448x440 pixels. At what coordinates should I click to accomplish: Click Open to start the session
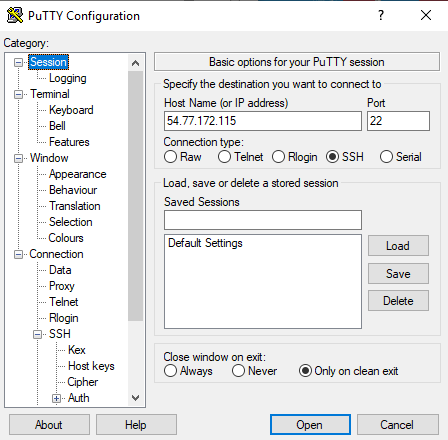pyautogui.click(x=310, y=425)
